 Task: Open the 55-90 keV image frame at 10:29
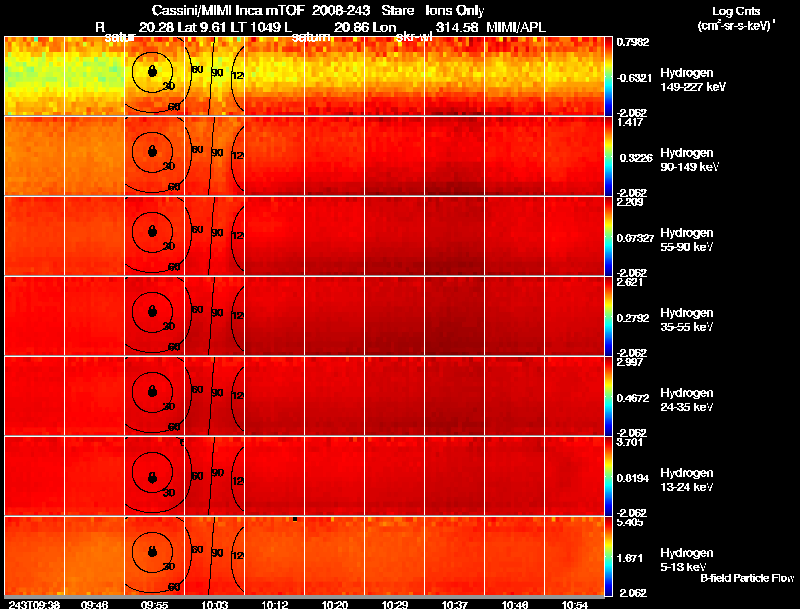click(x=395, y=236)
